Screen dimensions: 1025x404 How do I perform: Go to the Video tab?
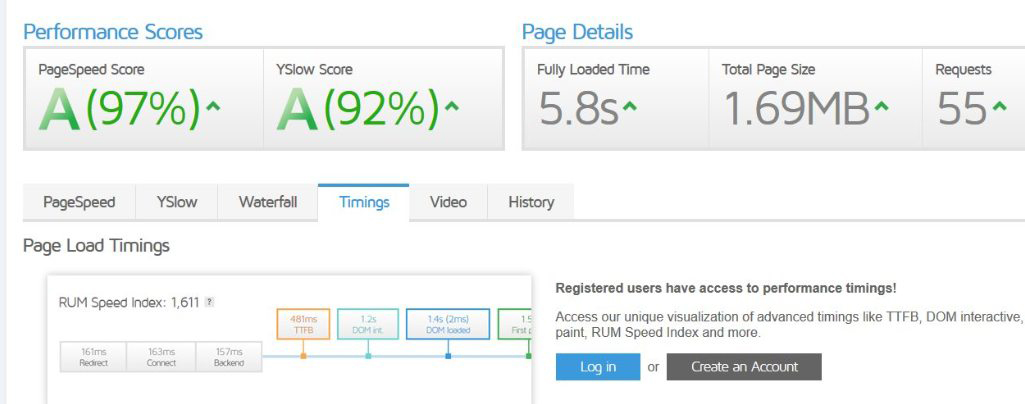pos(448,202)
